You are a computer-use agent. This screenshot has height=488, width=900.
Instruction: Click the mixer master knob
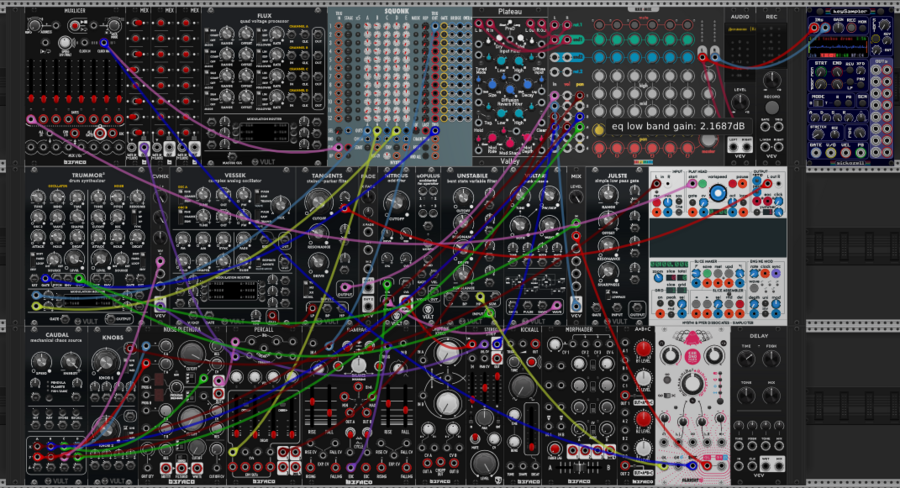point(709,141)
